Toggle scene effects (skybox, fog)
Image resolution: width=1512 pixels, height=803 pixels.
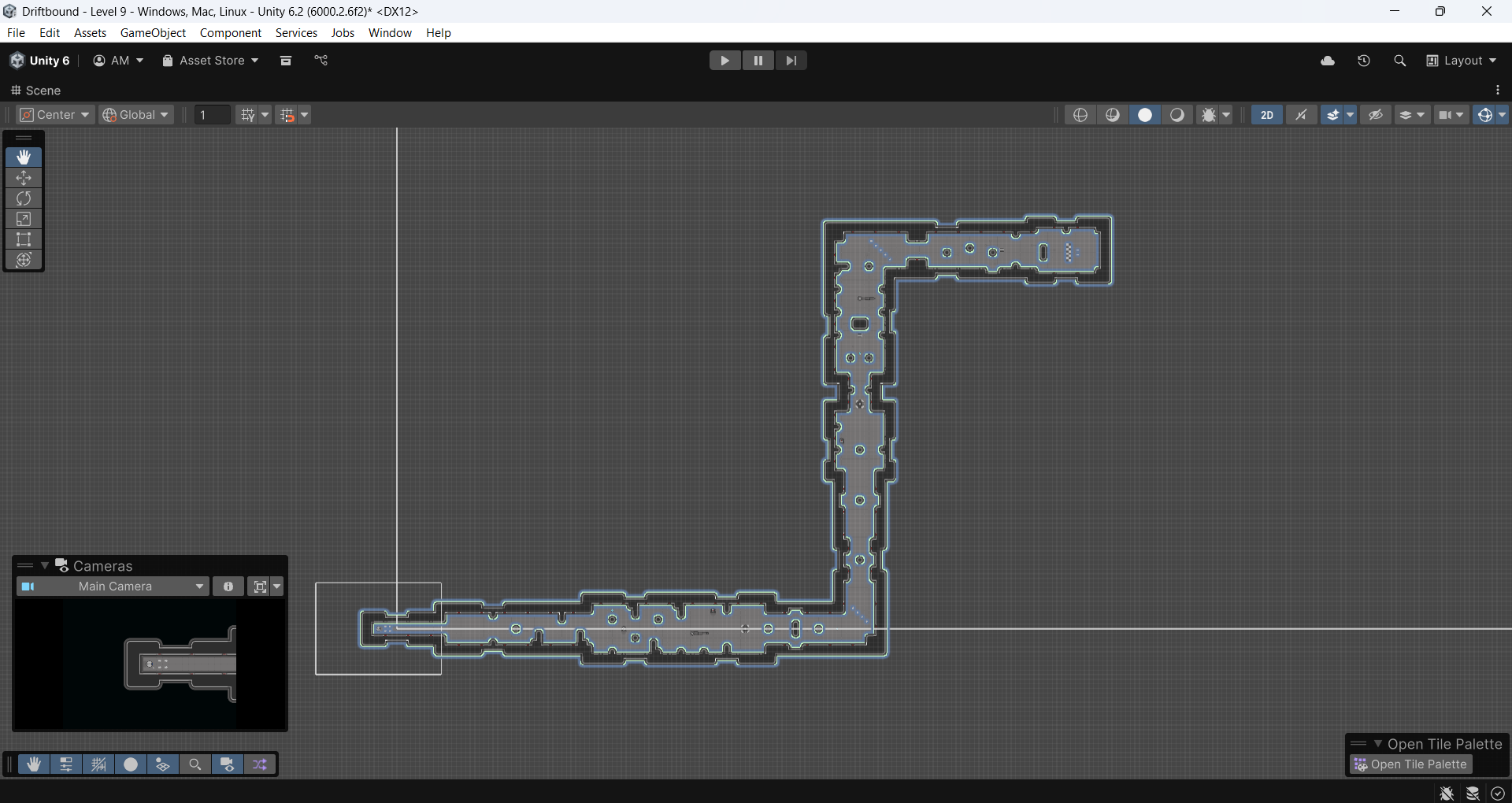[x=1332, y=115]
